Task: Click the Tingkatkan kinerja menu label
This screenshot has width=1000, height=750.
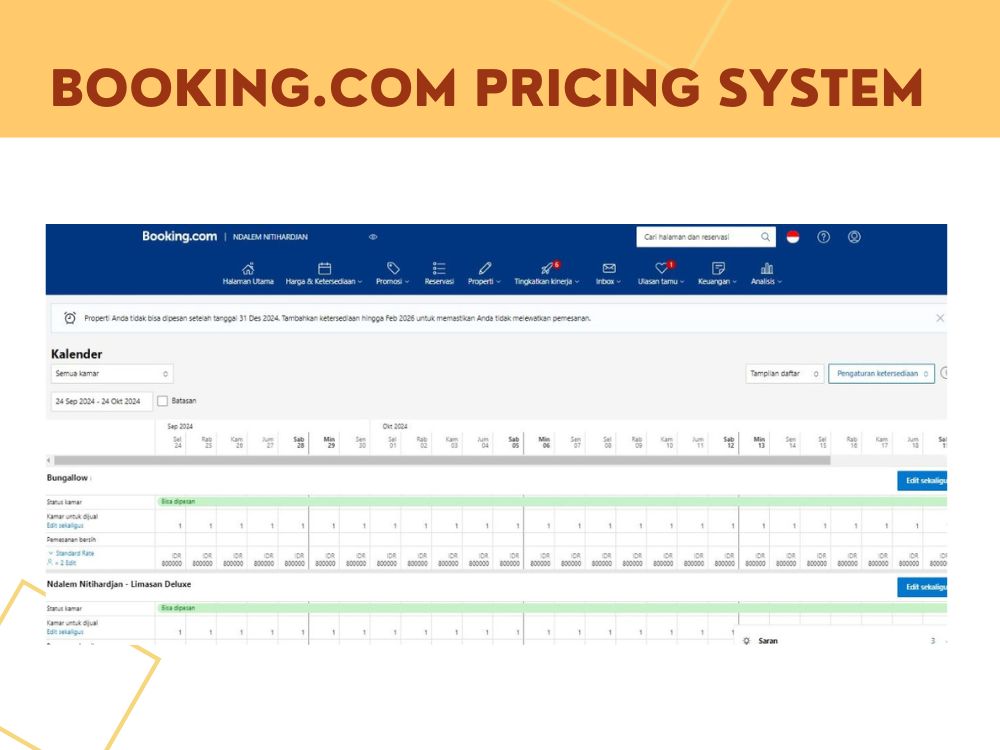Action: 543,281
